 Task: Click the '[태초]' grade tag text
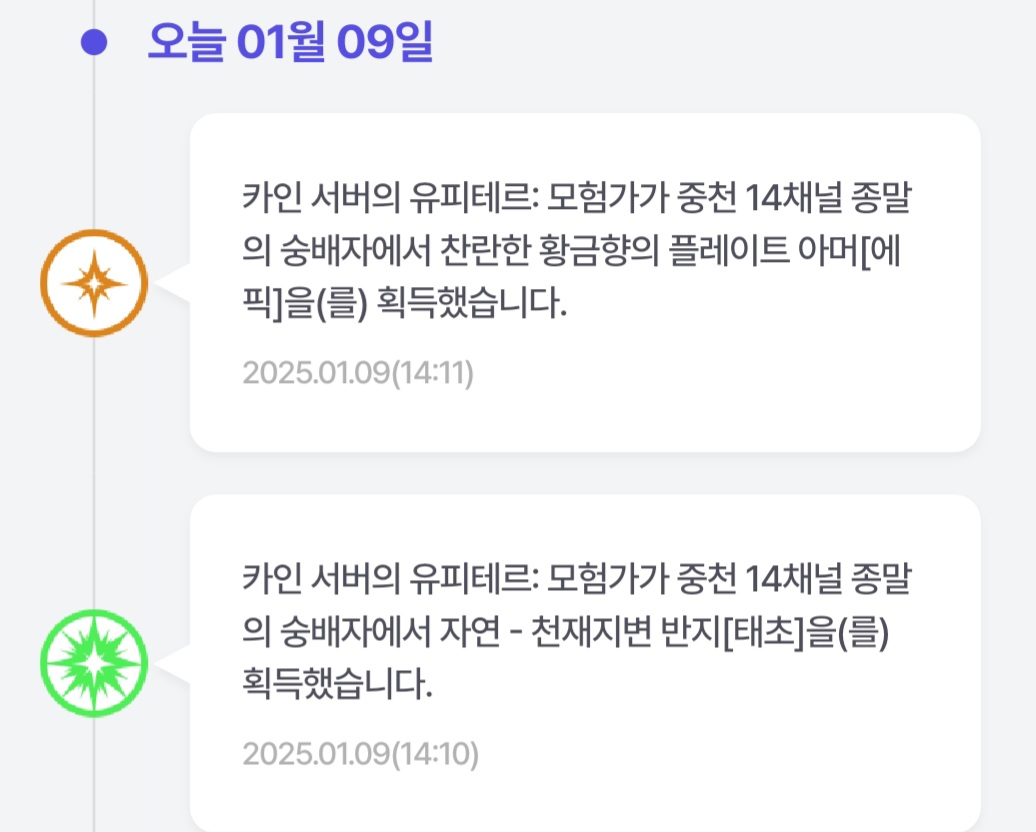click(x=764, y=632)
